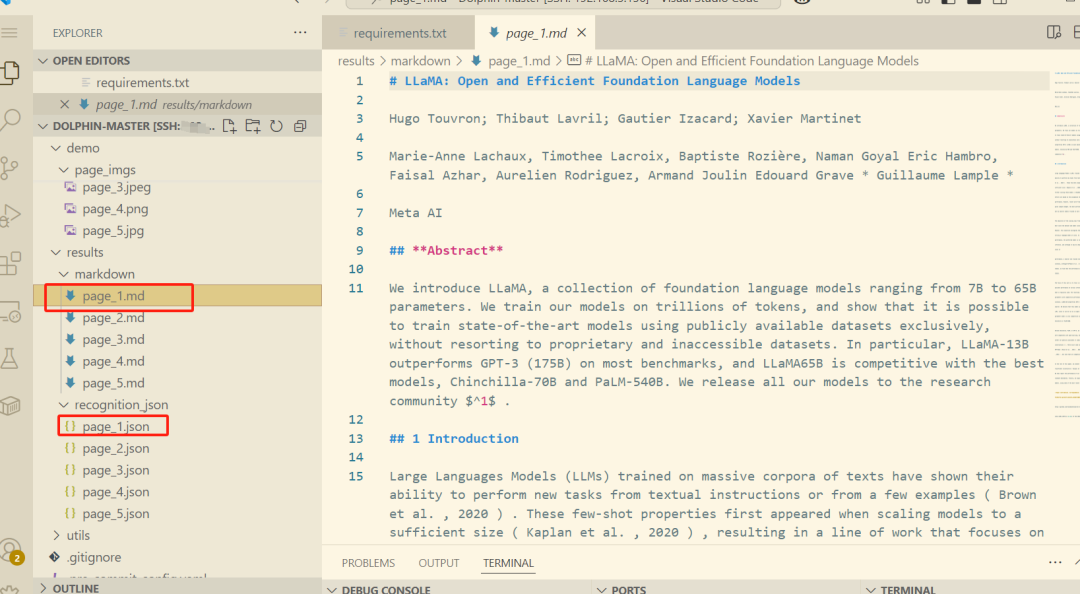Open the Explorer view in activity bar

10,72
